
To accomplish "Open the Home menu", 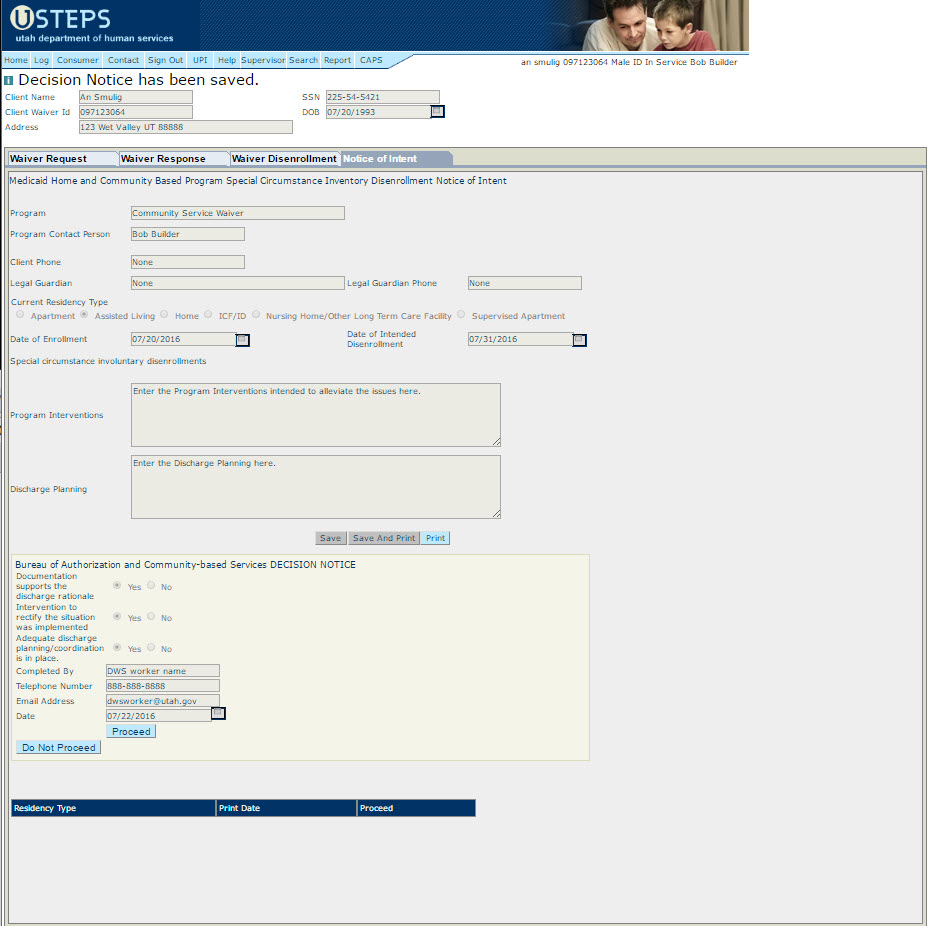I will click(x=16, y=60).
